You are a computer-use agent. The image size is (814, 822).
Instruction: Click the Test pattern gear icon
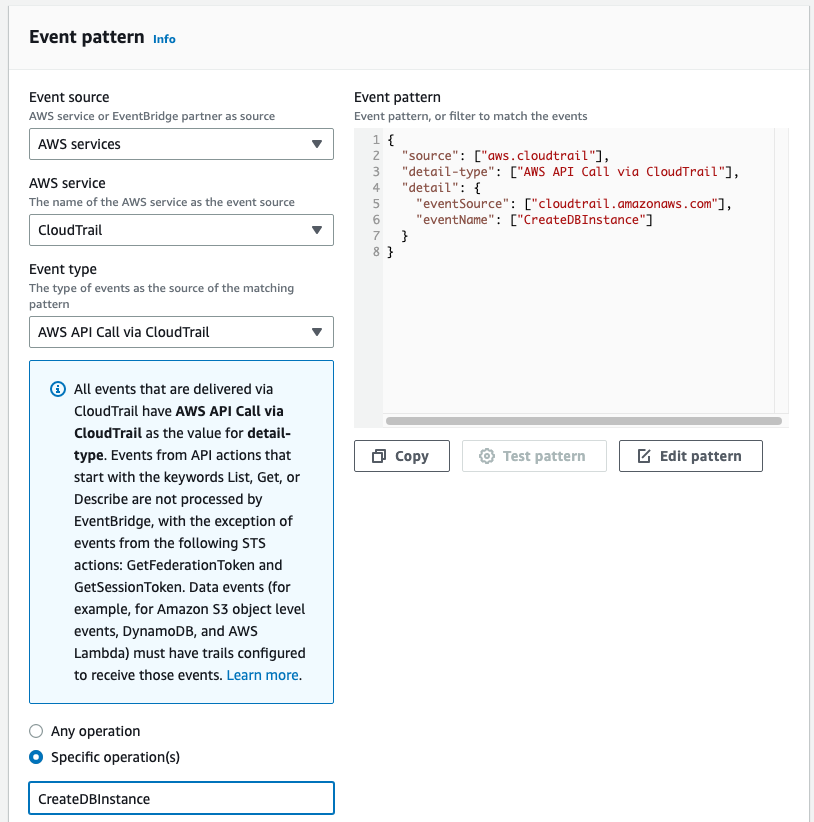[487, 456]
